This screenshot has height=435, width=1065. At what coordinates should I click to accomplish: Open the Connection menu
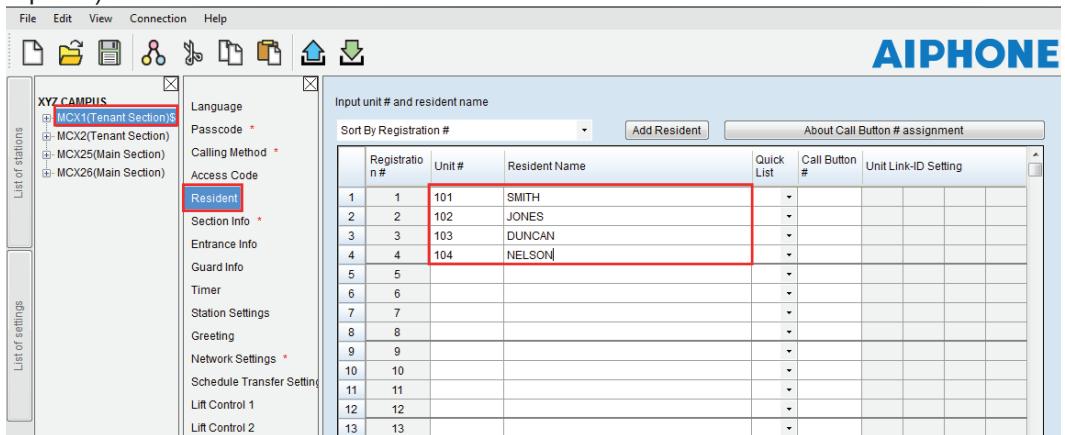pos(158,18)
